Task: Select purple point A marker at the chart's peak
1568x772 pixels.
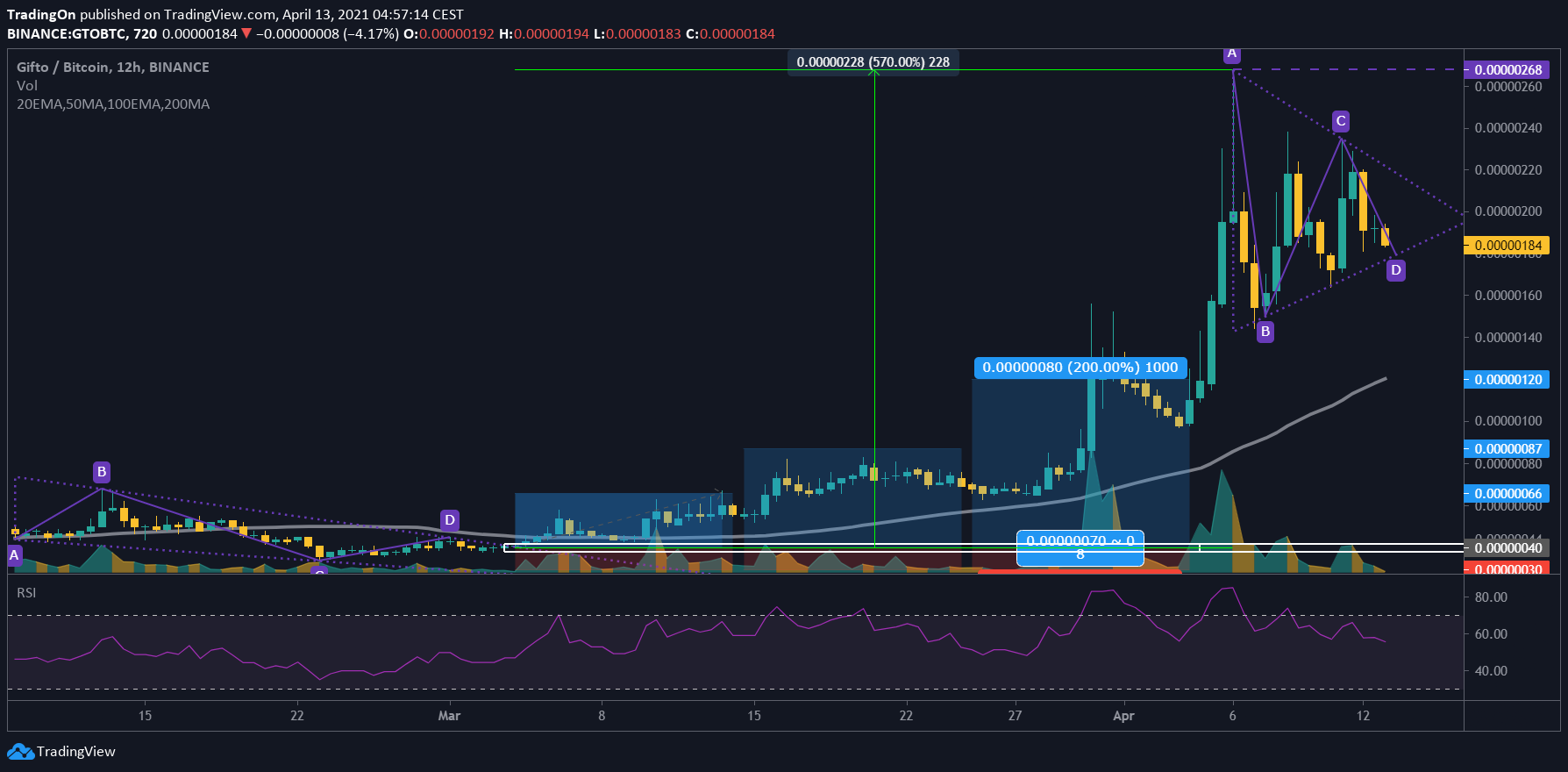Action: click(x=1232, y=54)
